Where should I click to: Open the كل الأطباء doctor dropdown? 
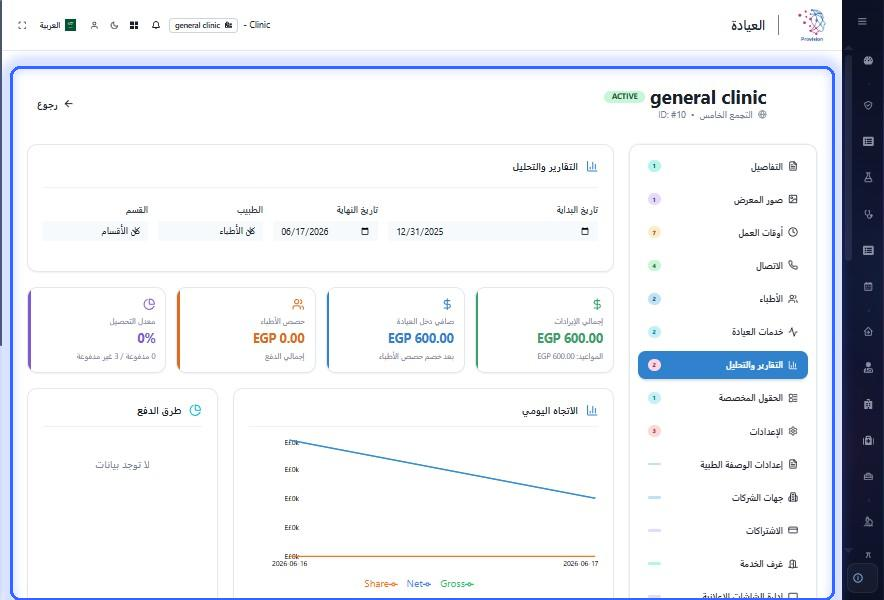coord(210,231)
